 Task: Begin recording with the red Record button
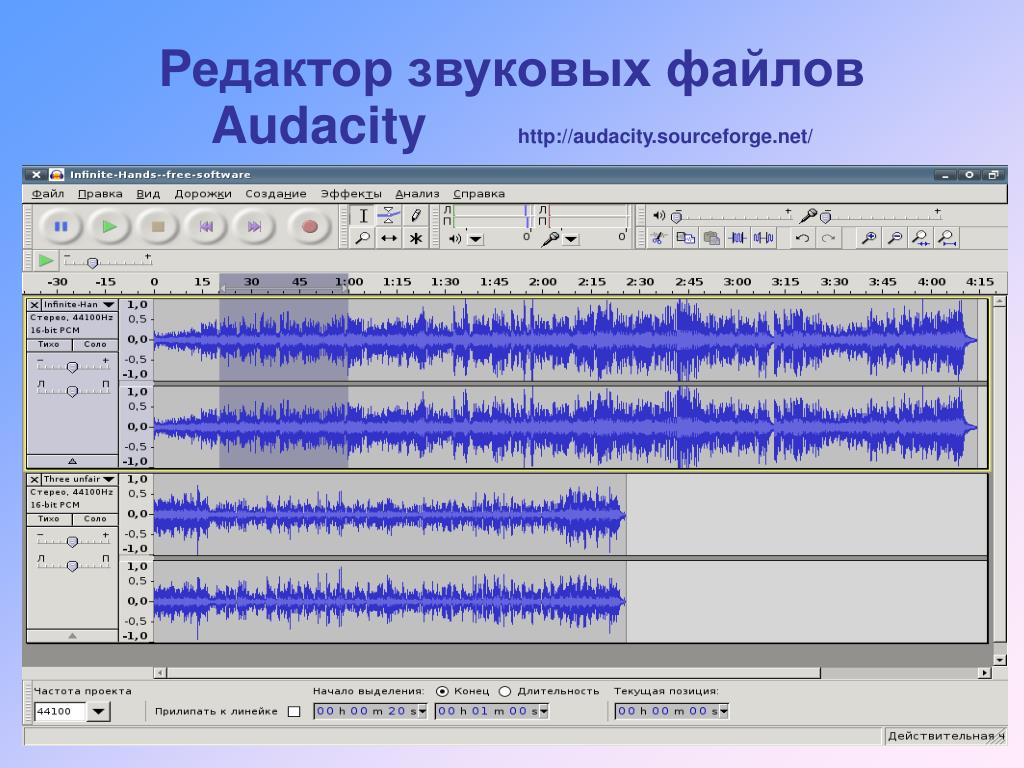click(x=310, y=227)
